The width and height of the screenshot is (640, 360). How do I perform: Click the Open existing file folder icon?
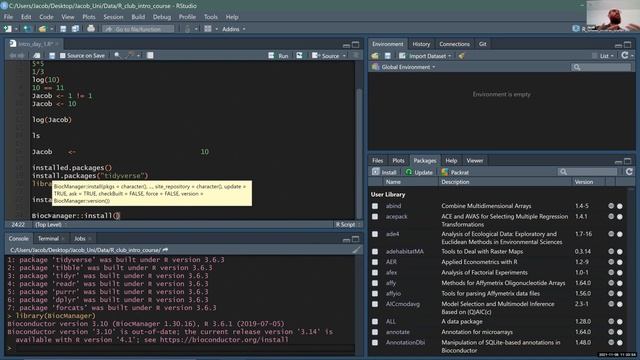[42, 29]
